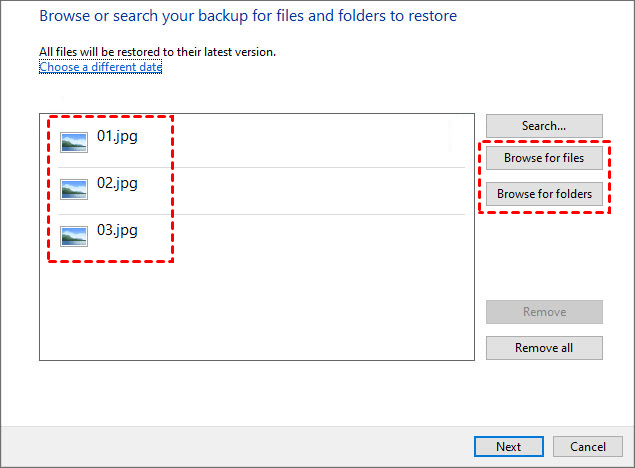Screen dimensions: 635x468
Task: Click the 01.jpg image thumbnail icon
Action: pyautogui.click(x=74, y=142)
